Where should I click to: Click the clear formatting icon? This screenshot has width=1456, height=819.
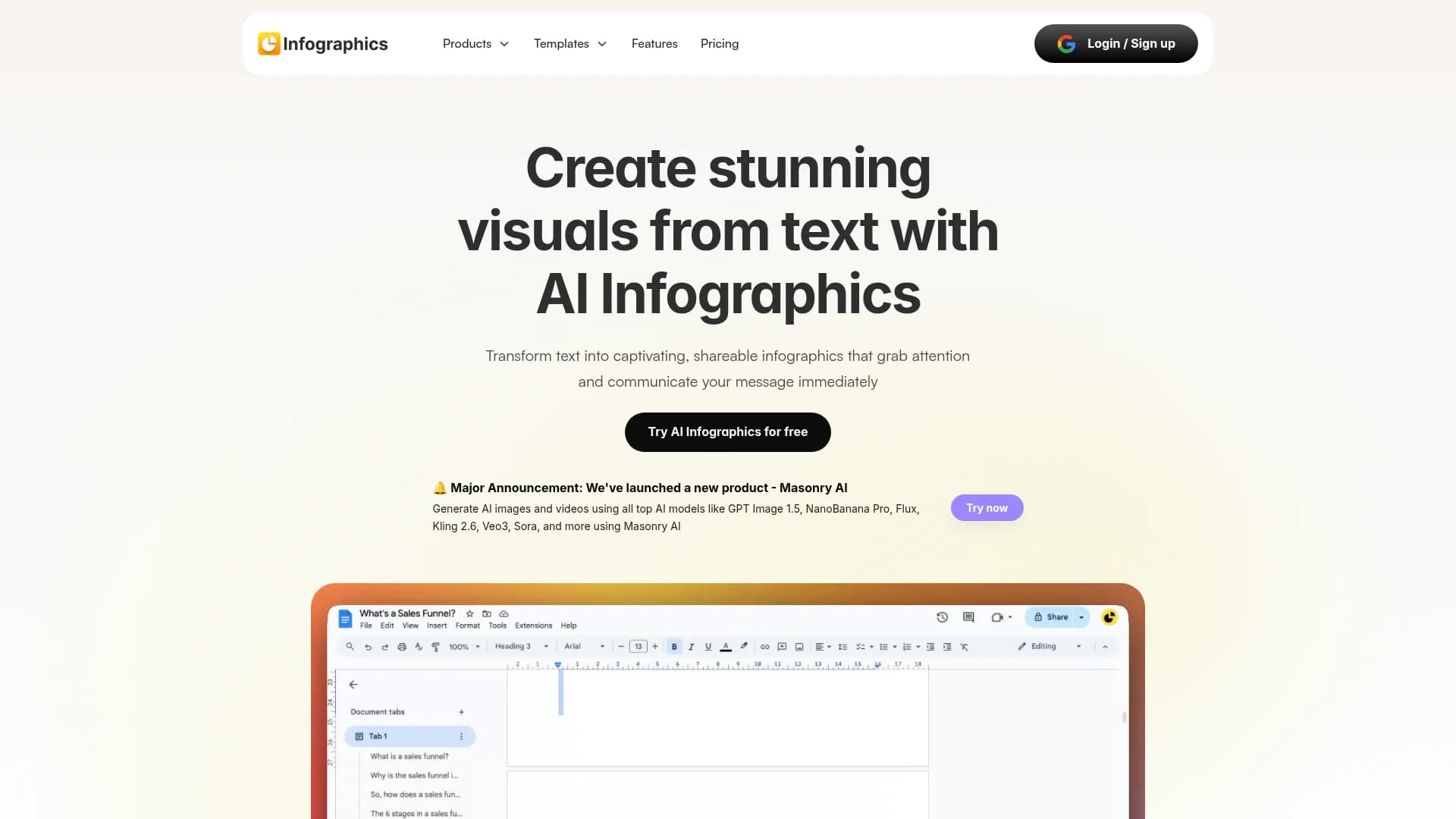pyautogui.click(x=965, y=647)
